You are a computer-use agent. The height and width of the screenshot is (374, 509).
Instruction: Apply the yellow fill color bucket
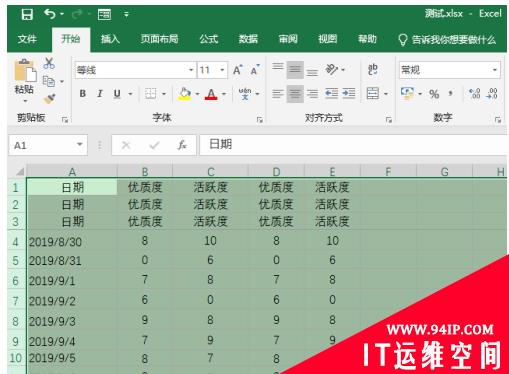[x=185, y=94]
